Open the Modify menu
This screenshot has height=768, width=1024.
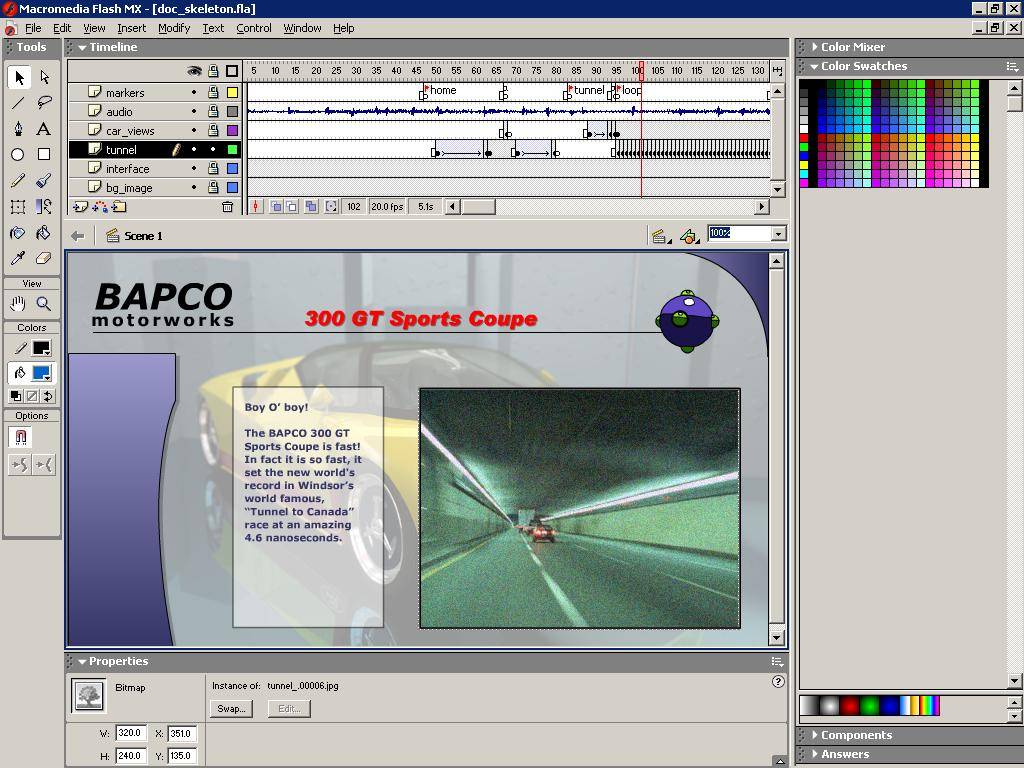[174, 28]
